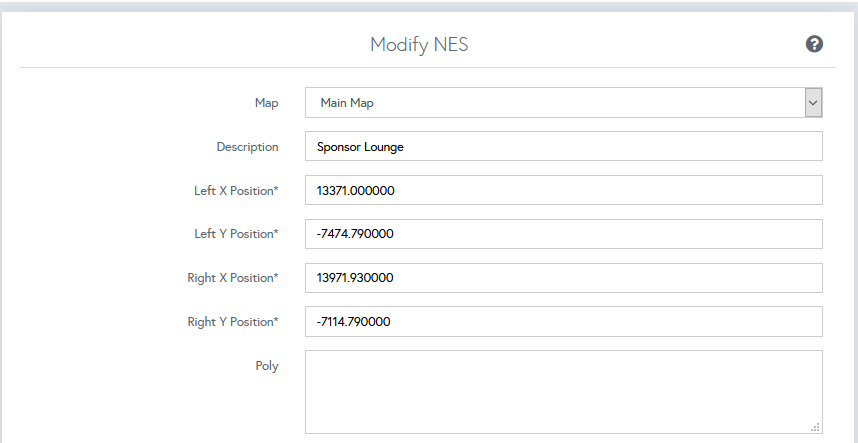The width and height of the screenshot is (858, 443).
Task: Click the Right Y Position* label
Action: (x=232, y=322)
